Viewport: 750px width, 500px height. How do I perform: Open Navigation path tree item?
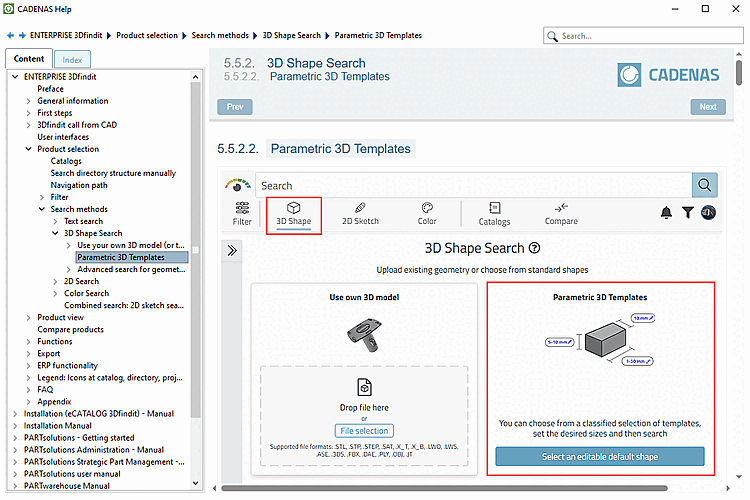click(79, 185)
